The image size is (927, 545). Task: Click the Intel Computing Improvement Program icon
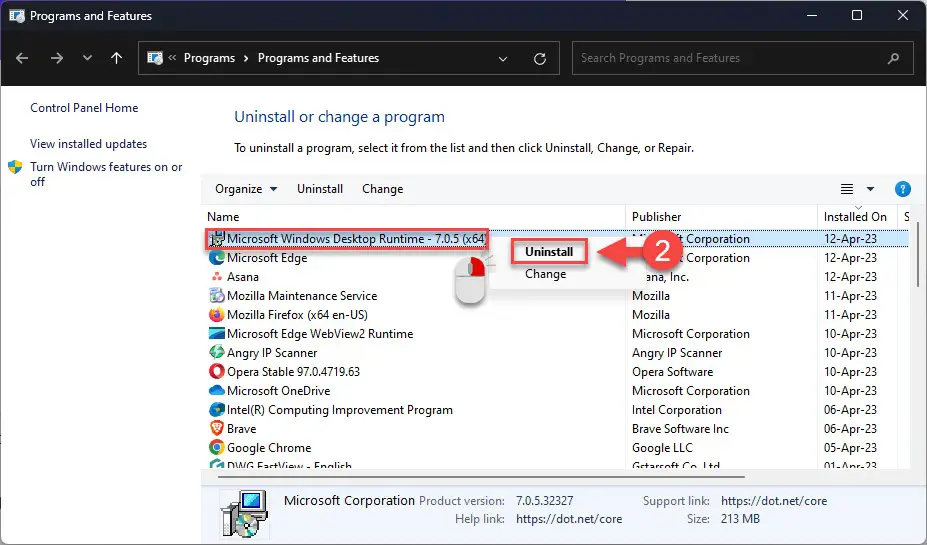217,410
